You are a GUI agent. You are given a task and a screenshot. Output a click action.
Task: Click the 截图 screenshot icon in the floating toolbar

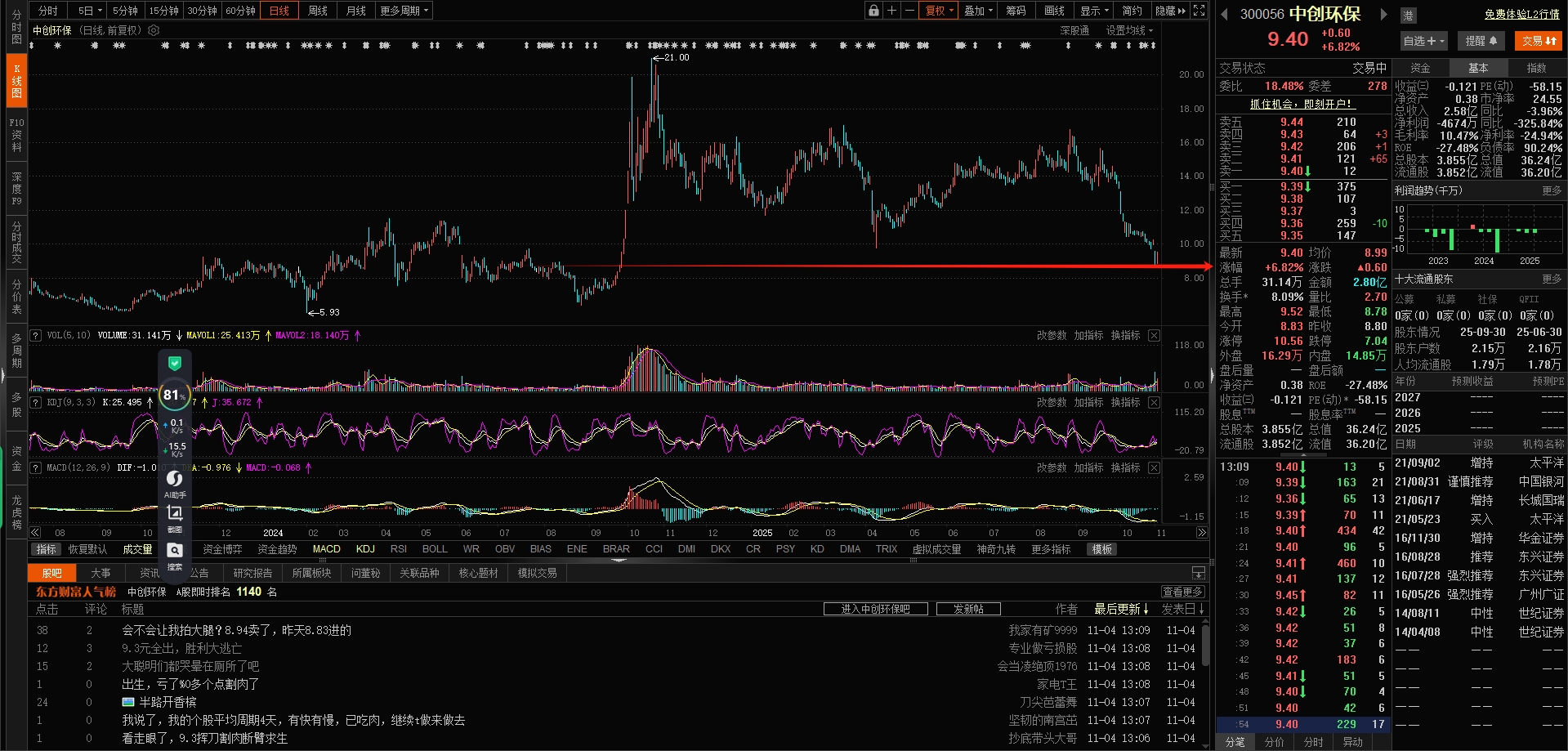click(175, 517)
